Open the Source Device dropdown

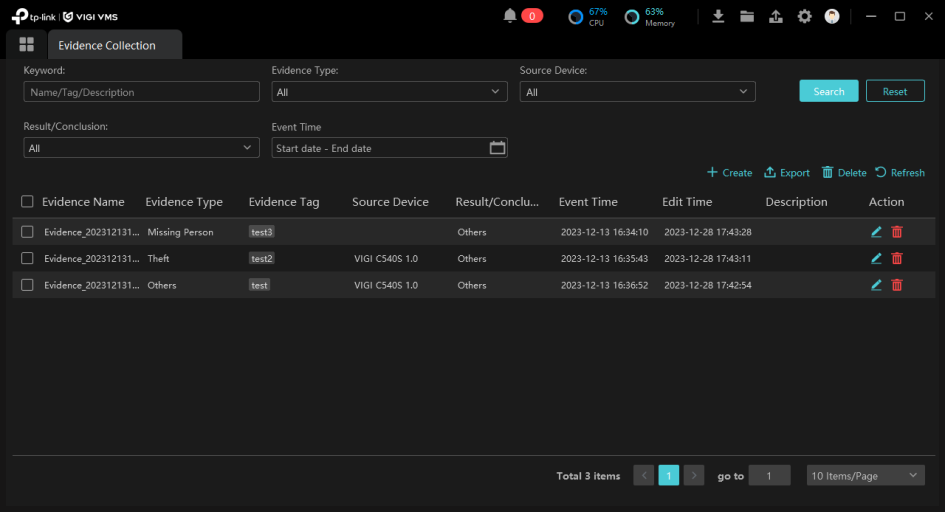(x=637, y=92)
